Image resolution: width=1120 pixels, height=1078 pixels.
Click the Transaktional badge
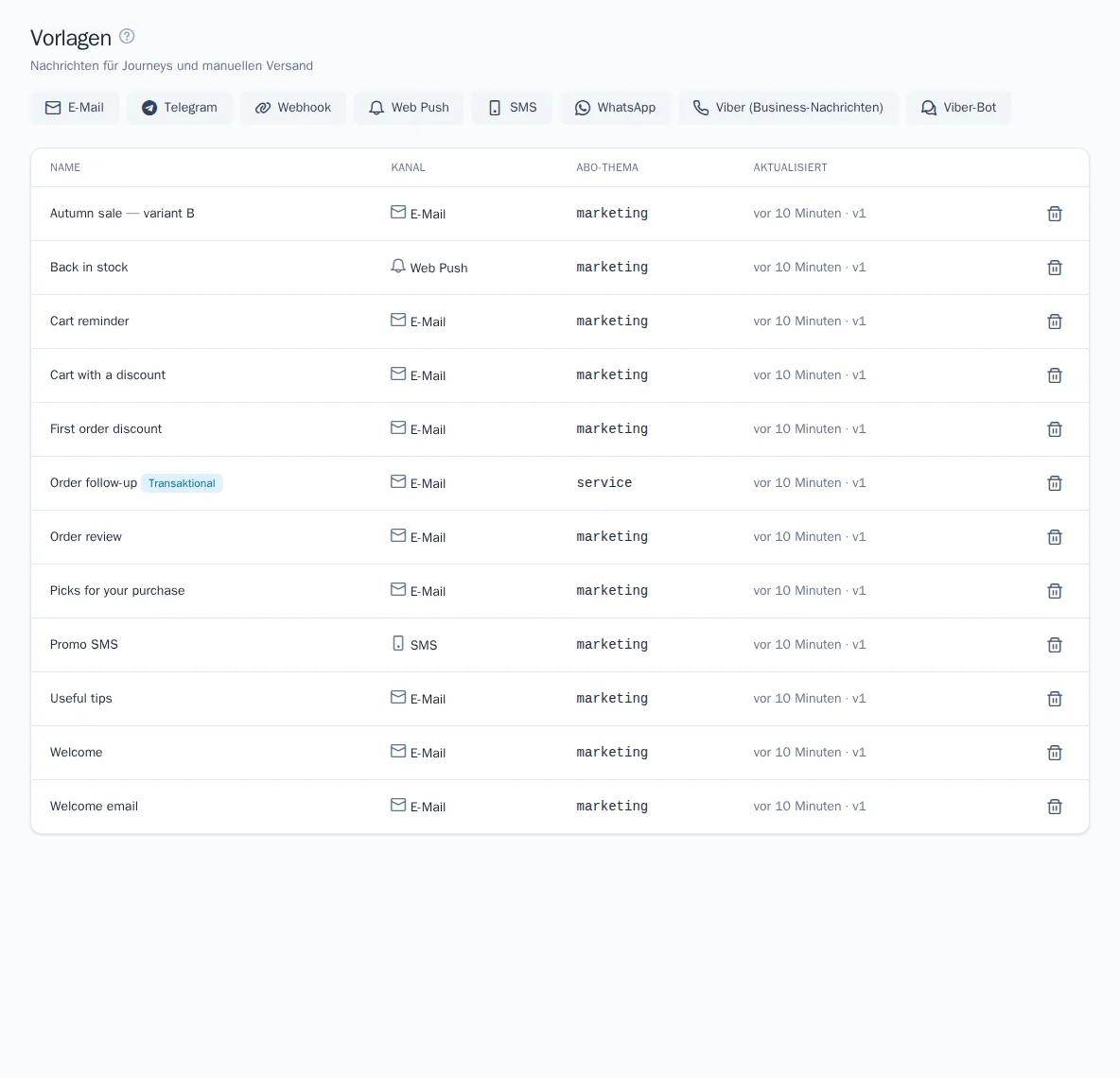point(182,483)
